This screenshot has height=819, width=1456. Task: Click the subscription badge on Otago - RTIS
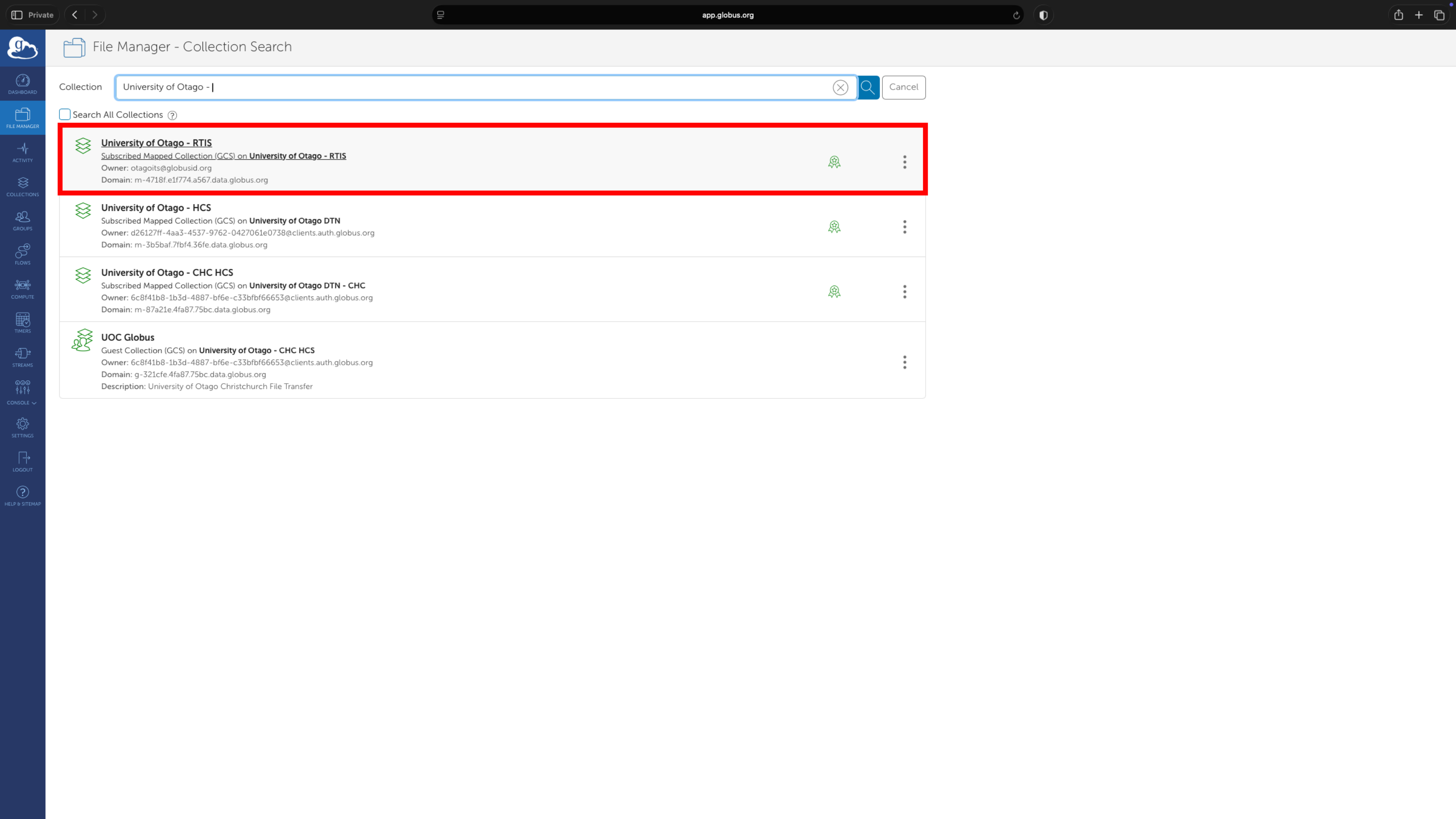[834, 162]
